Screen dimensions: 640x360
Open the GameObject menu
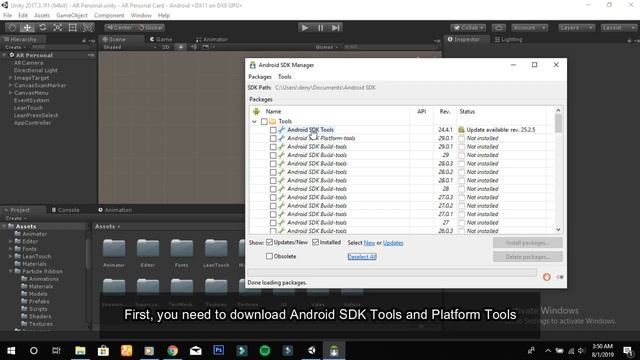tap(72, 16)
